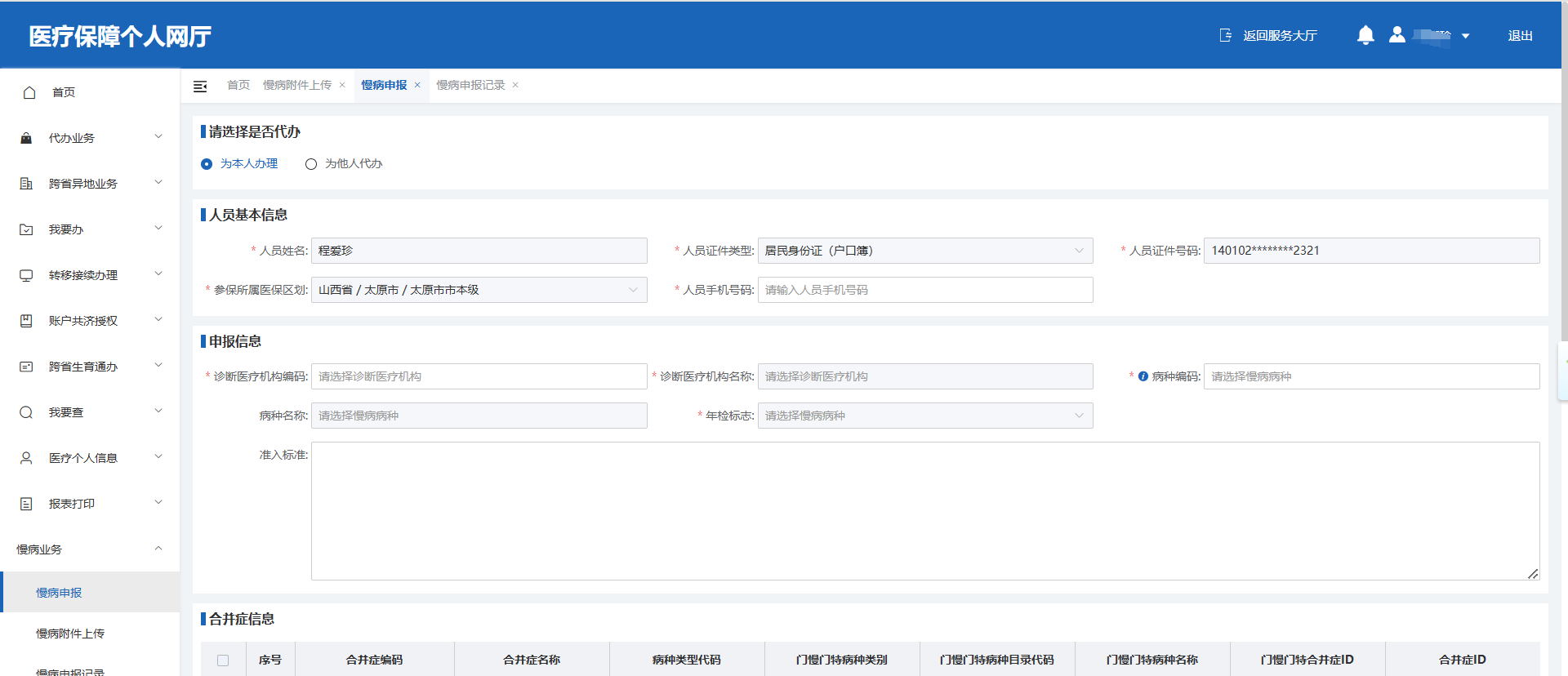This screenshot has height=676, width=1568.
Task: Click the 返回服务大厅 exit icon
Action: [1225, 35]
